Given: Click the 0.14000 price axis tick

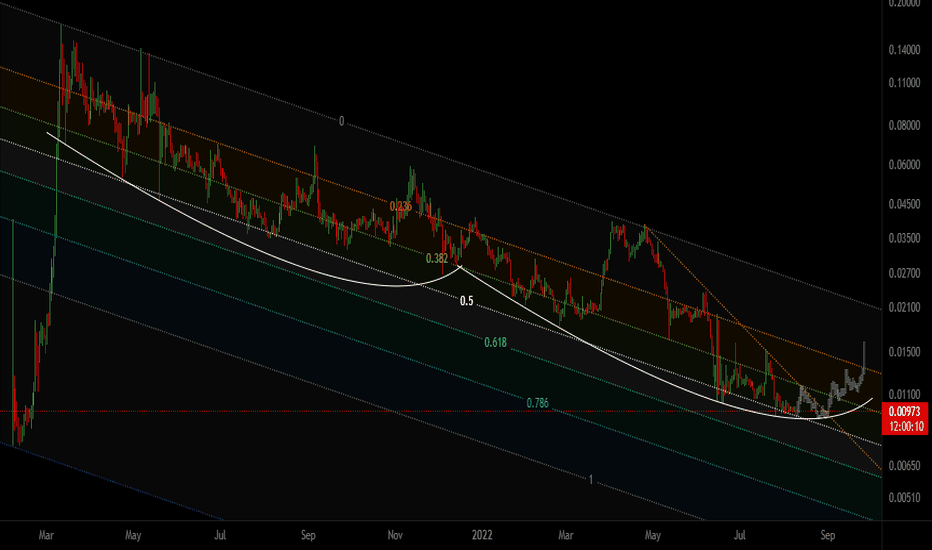Looking at the screenshot, I should (x=905, y=51).
